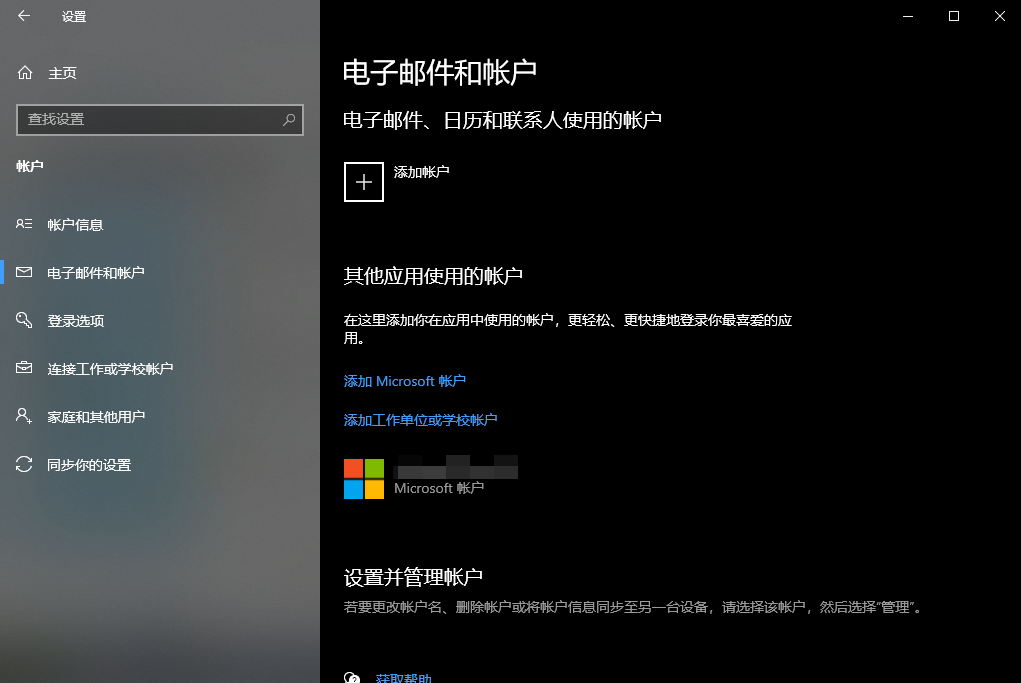The width and height of the screenshot is (1021, 683).
Task: Click the 设置并管理帐户 heading
Action: coord(413,577)
